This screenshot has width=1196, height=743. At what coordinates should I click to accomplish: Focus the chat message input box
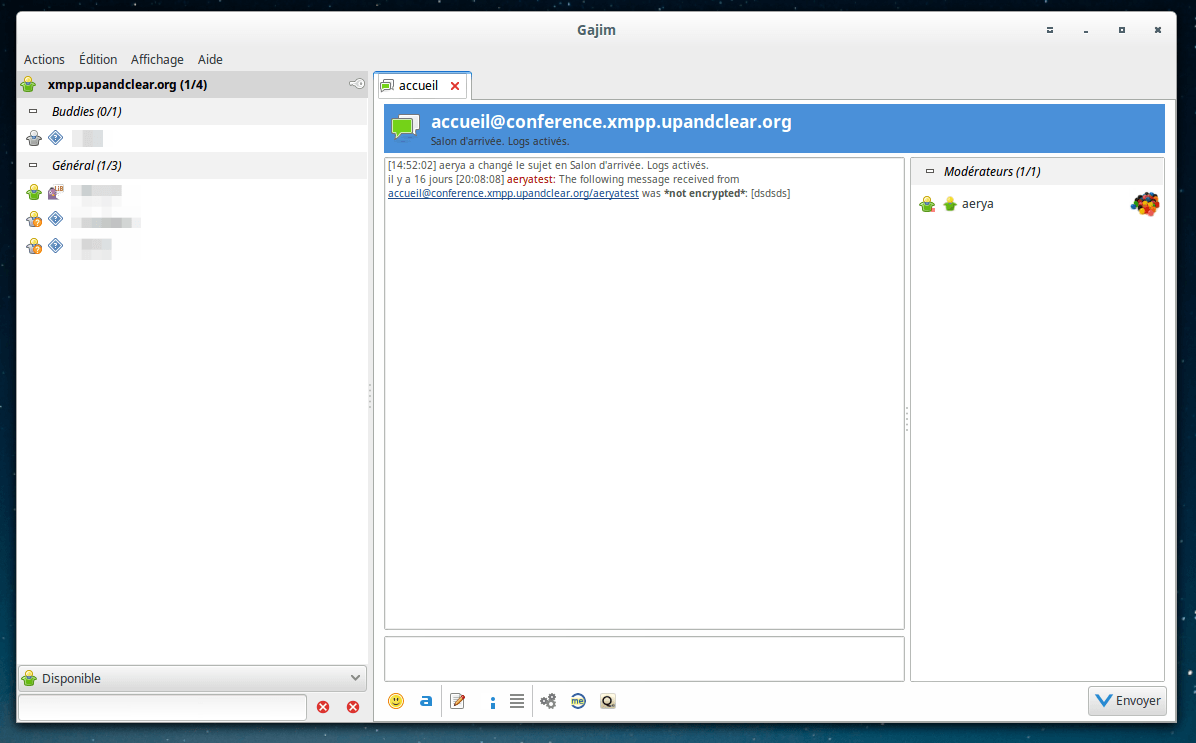click(x=644, y=658)
